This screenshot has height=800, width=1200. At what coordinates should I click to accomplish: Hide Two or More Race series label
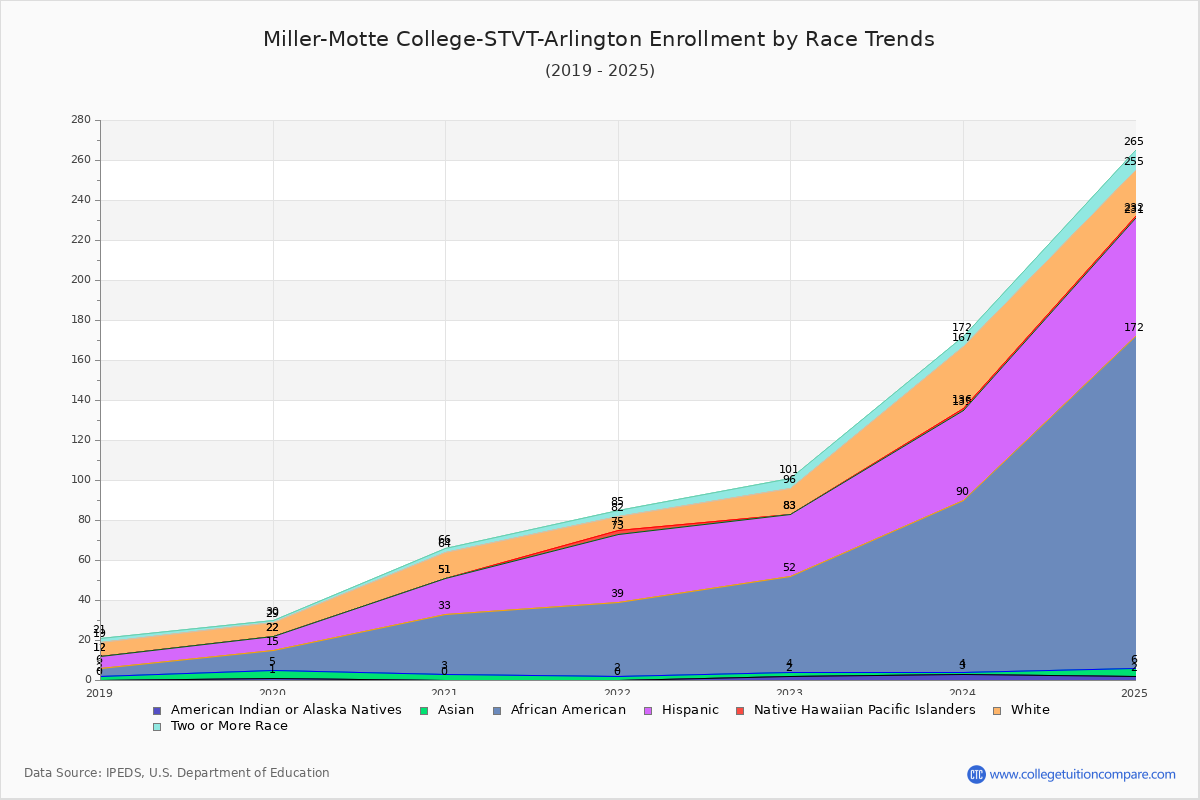pos(229,726)
